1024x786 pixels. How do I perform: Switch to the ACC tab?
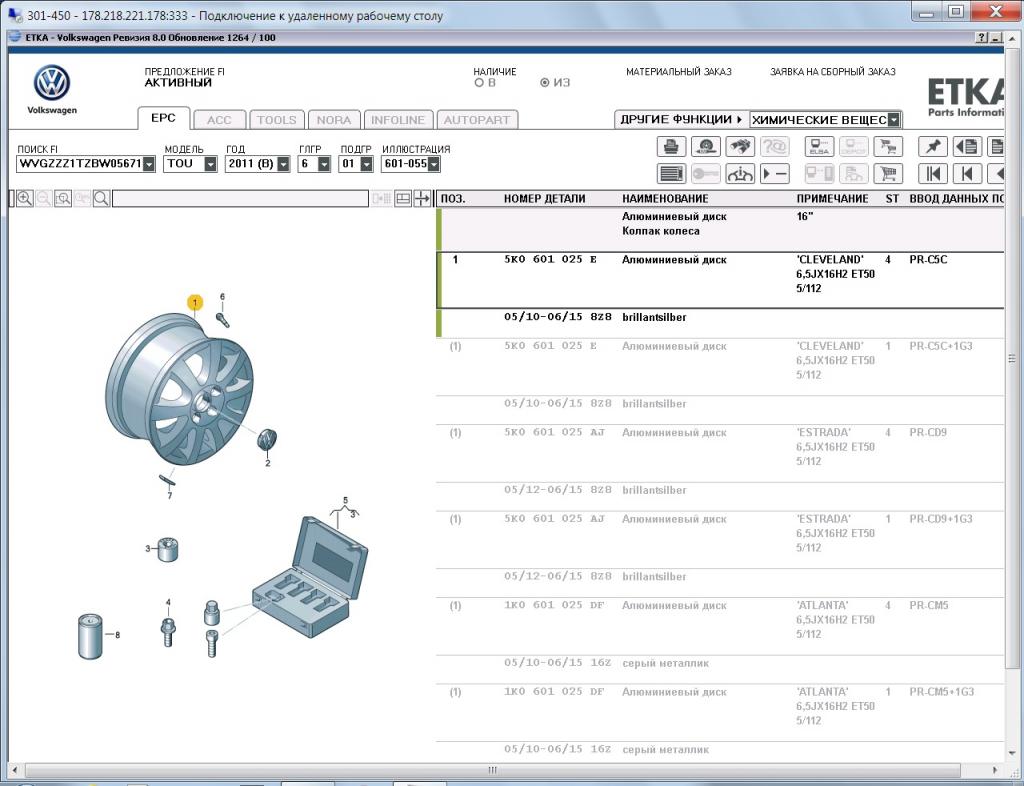click(219, 120)
